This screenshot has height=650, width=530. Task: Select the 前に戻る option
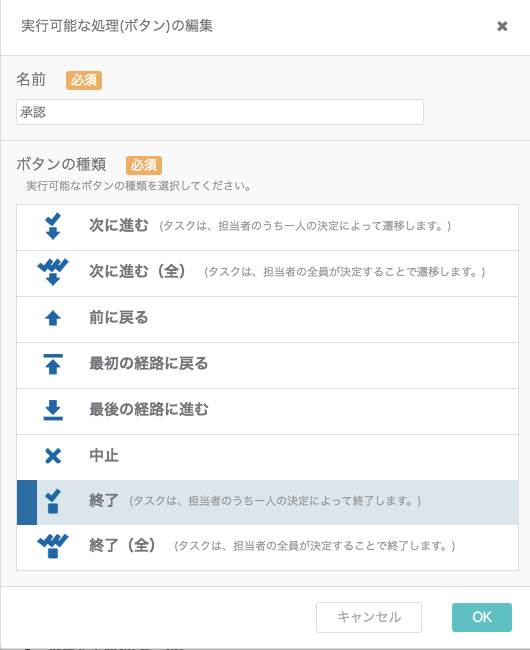(x=267, y=319)
